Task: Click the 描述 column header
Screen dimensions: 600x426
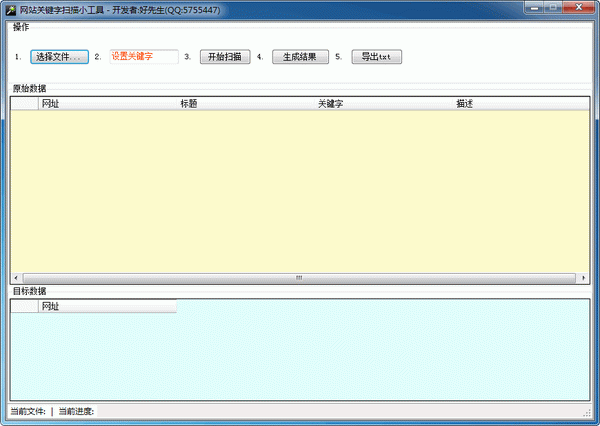Action: 521,104
